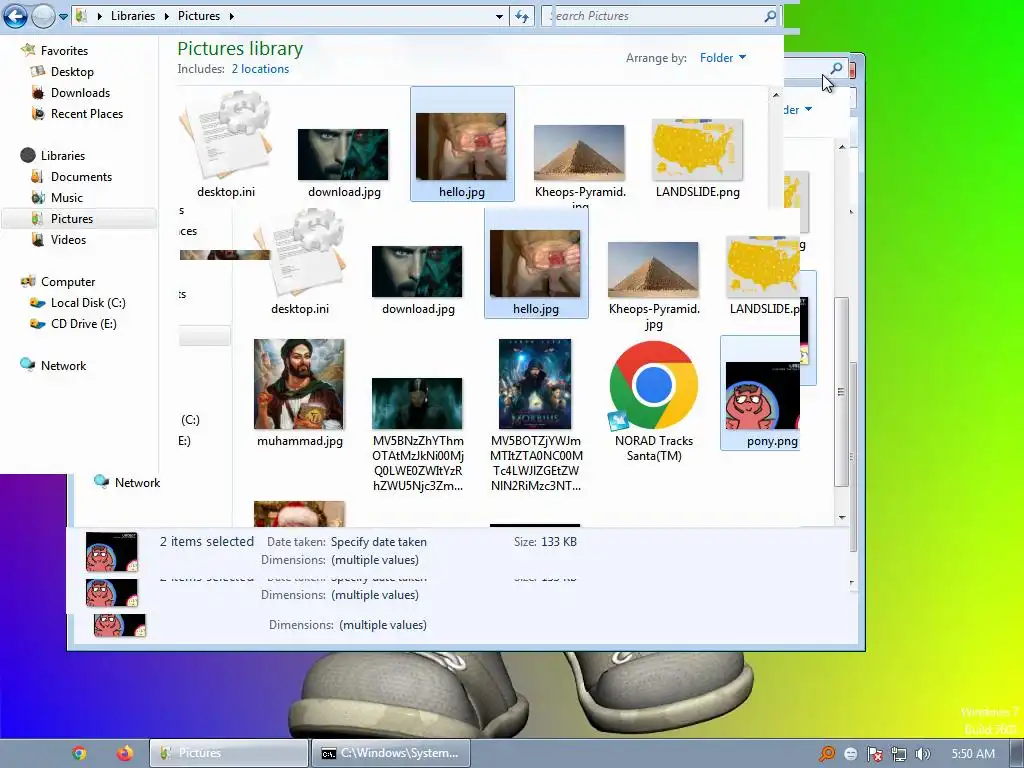The image size is (1024, 768).
Task: Open the Videos library
Action: click(x=68, y=240)
